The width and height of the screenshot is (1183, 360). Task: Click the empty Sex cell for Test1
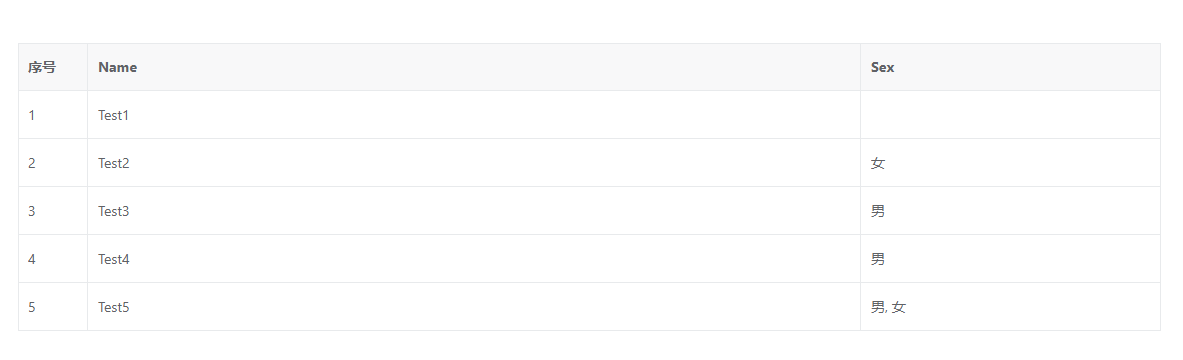click(x=1010, y=115)
